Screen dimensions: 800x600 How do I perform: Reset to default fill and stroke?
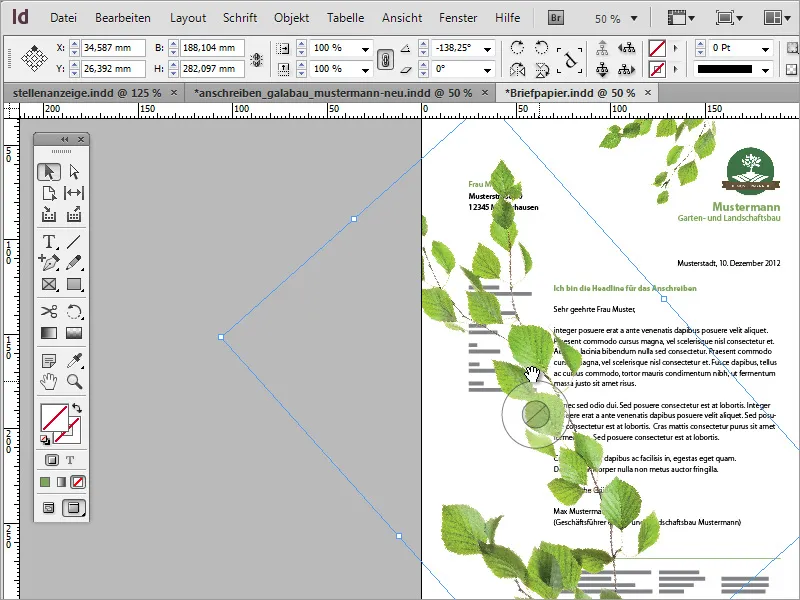pos(45,440)
